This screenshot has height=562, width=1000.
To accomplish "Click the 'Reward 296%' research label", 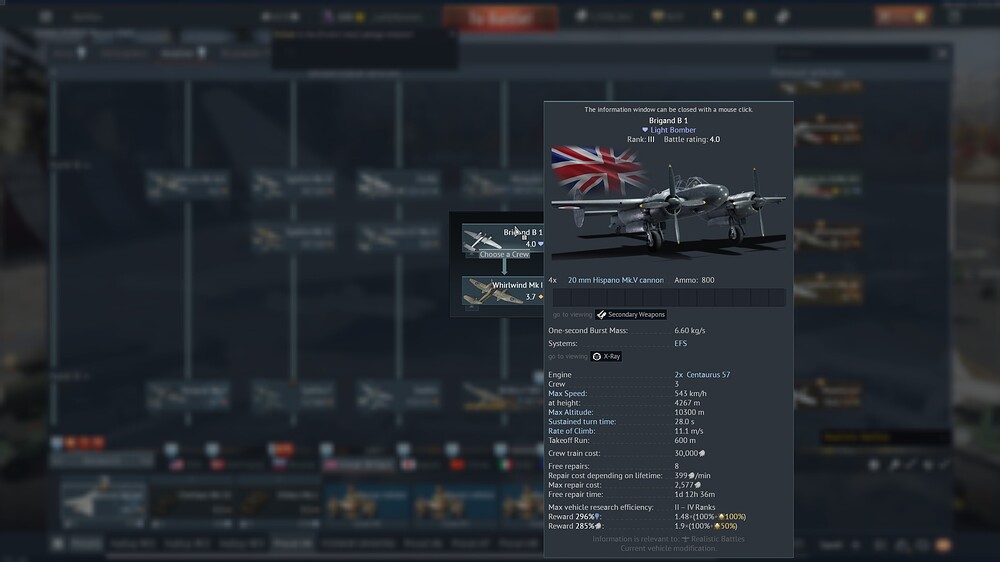I will pyautogui.click(x=574, y=517).
